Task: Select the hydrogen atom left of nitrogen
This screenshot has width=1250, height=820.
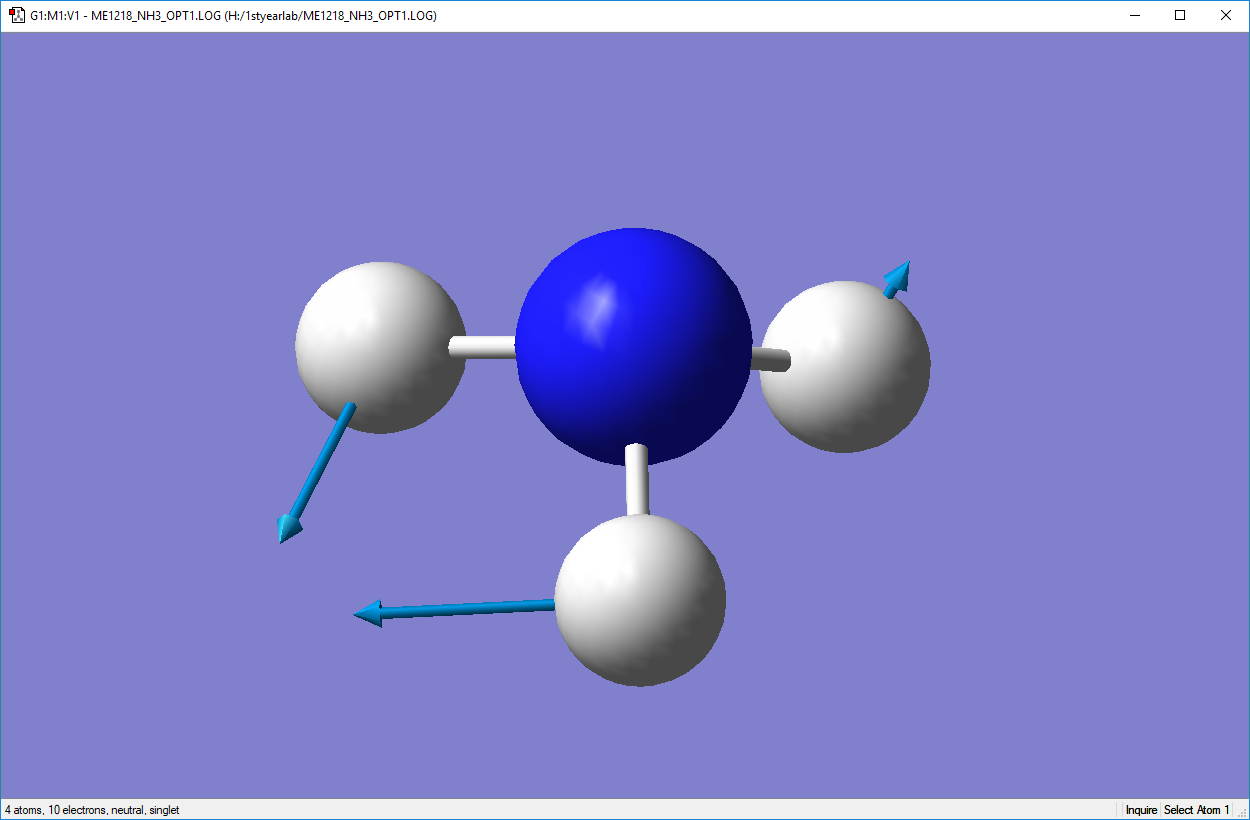Action: (x=381, y=348)
